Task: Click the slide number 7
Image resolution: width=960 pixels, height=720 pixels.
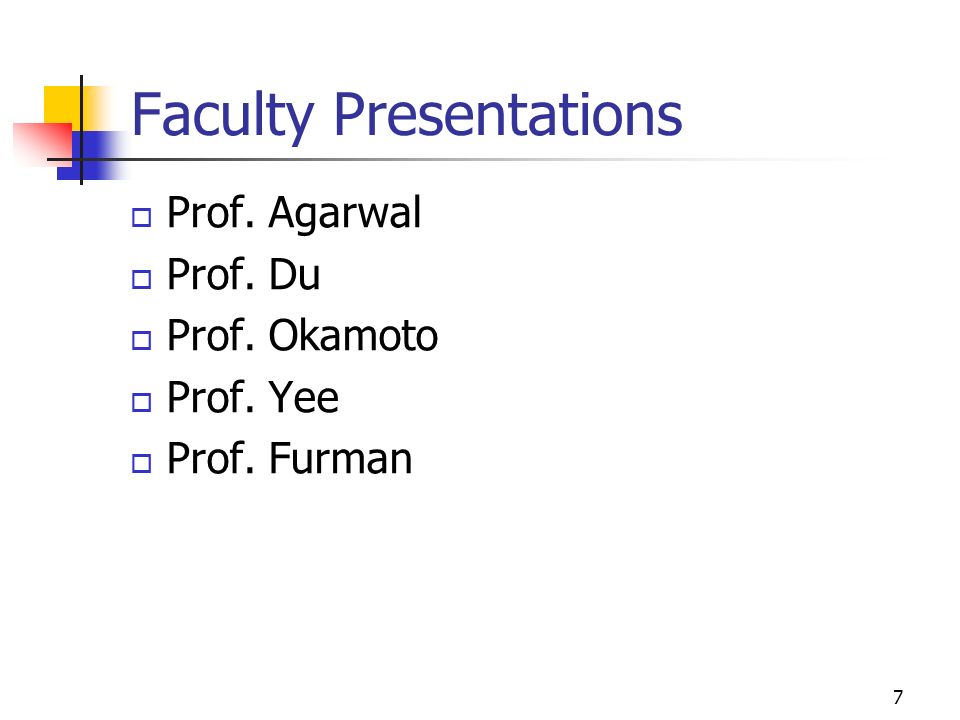Action: 898,697
